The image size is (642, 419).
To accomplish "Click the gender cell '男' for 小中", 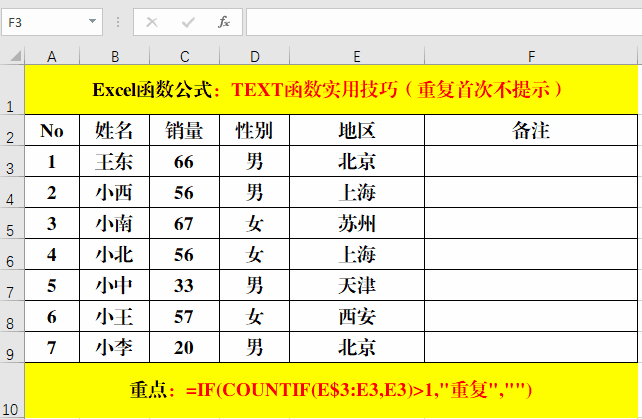I will point(255,285).
